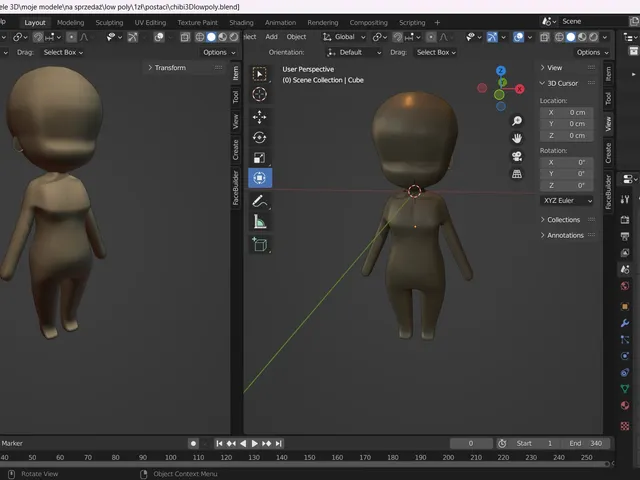The height and width of the screenshot is (480, 640).
Task: Click the Zoom view magnifier icon
Action: coord(517,121)
